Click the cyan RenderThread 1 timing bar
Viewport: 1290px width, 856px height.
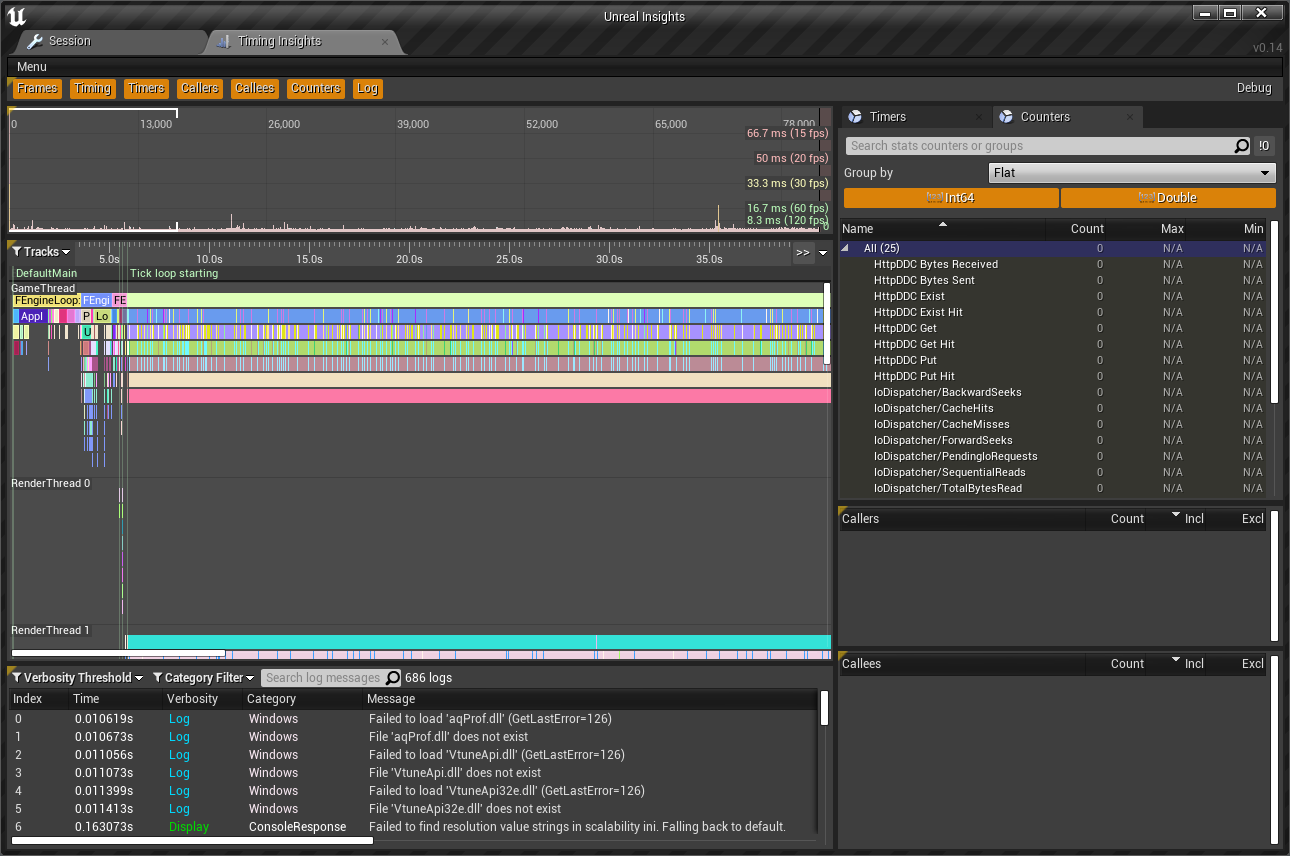point(478,642)
